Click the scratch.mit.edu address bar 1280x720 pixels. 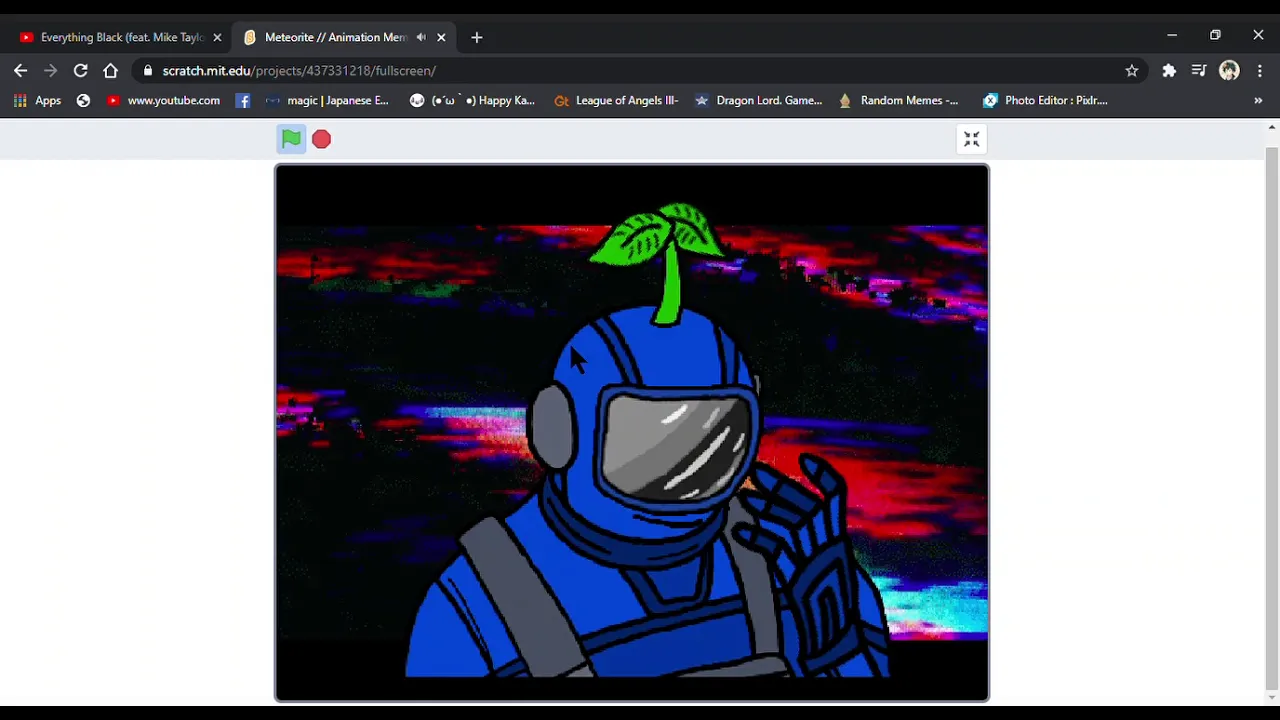[640, 71]
